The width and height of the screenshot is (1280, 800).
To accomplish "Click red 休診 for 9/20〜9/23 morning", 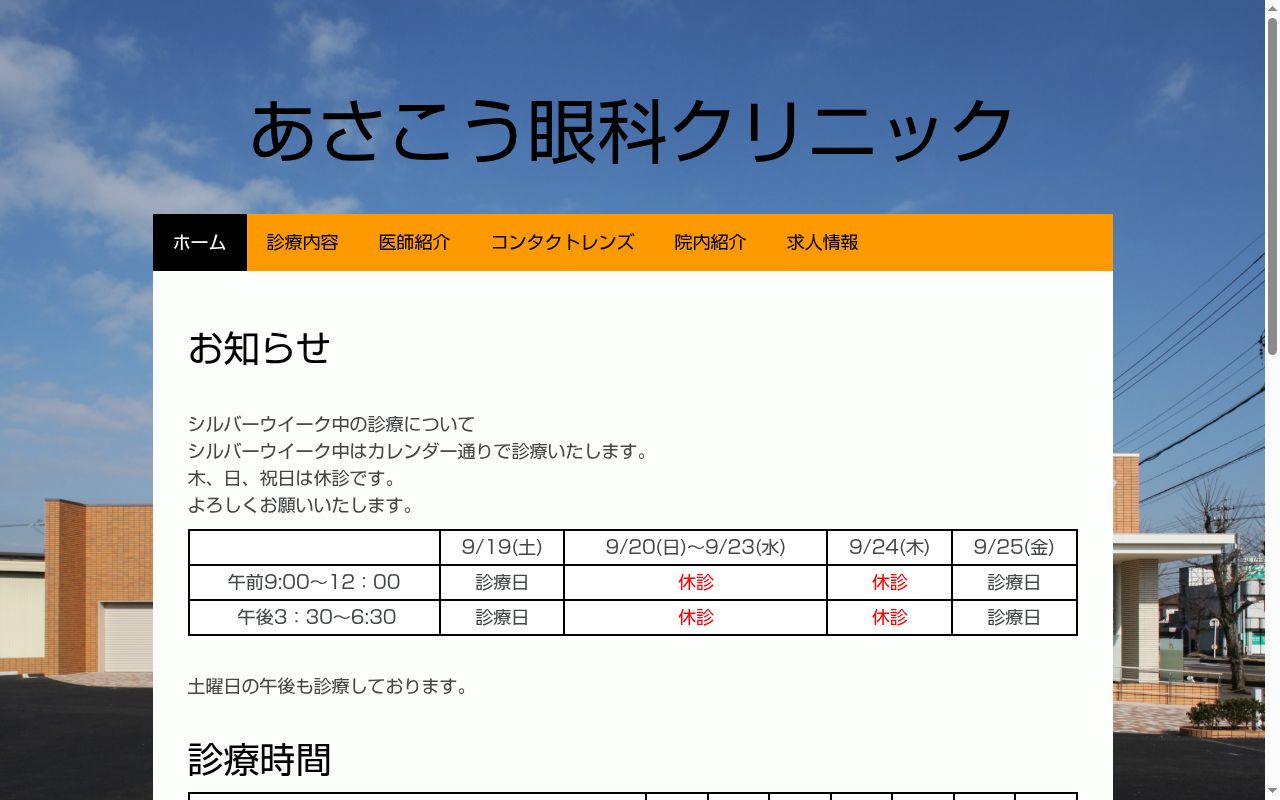I will tap(696, 582).
